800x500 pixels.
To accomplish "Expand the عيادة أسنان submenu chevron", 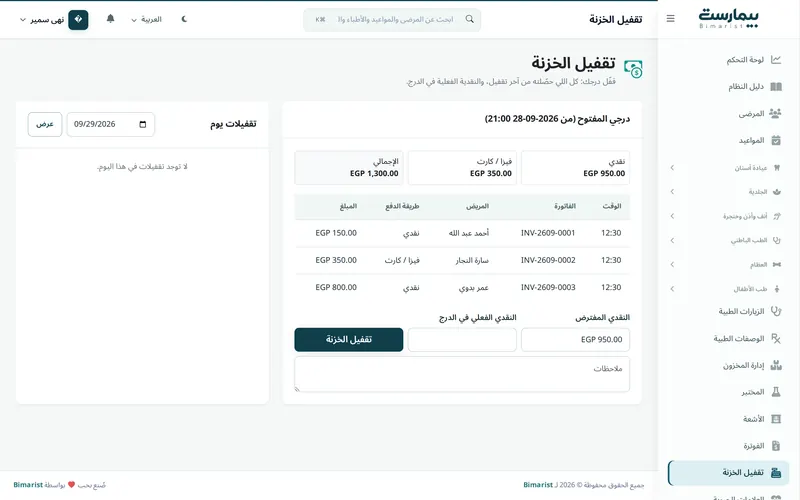I will [x=672, y=167].
